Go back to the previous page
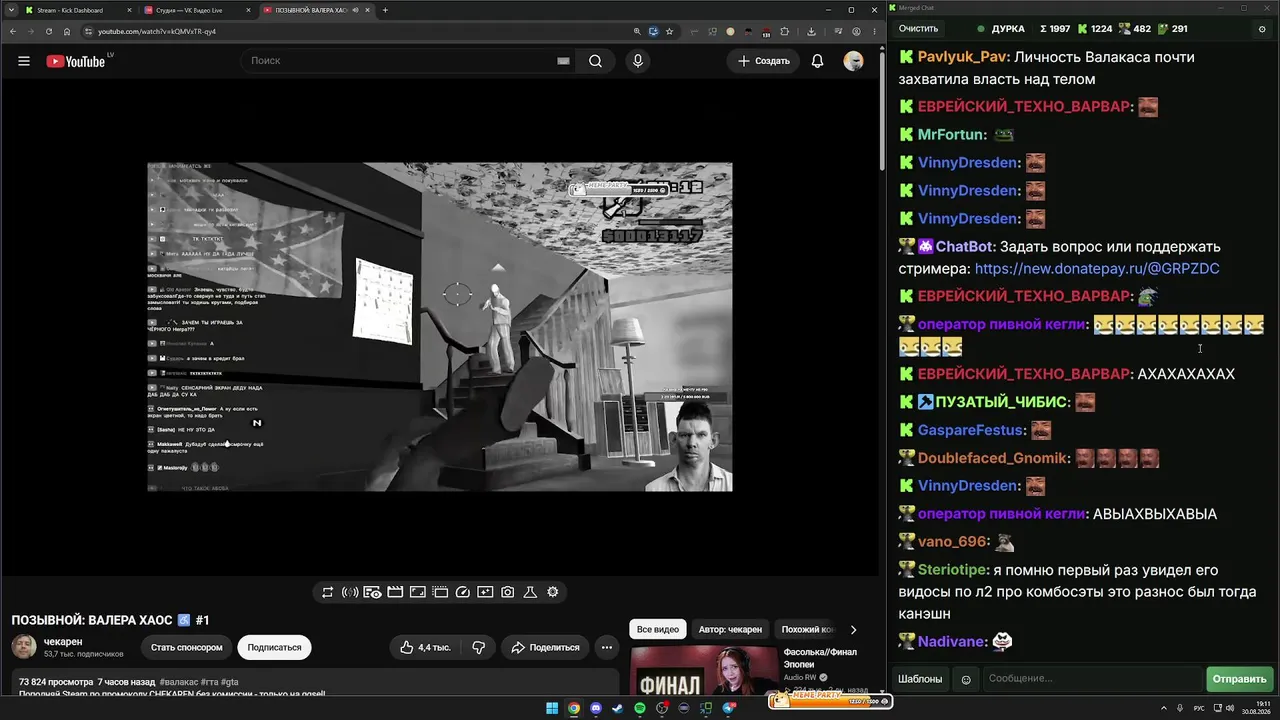Viewport: 1280px width, 720px height. [12, 31]
